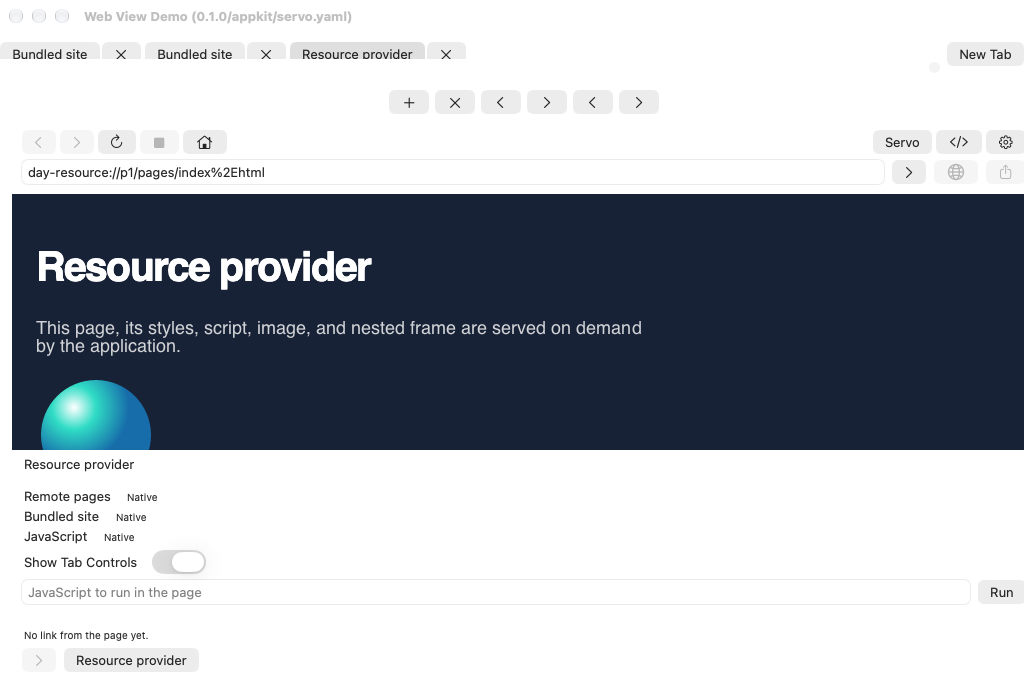The height and width of the screenshot is (674, 1024).
Task: Reload the current page
Action: click(x=117, y=142)
